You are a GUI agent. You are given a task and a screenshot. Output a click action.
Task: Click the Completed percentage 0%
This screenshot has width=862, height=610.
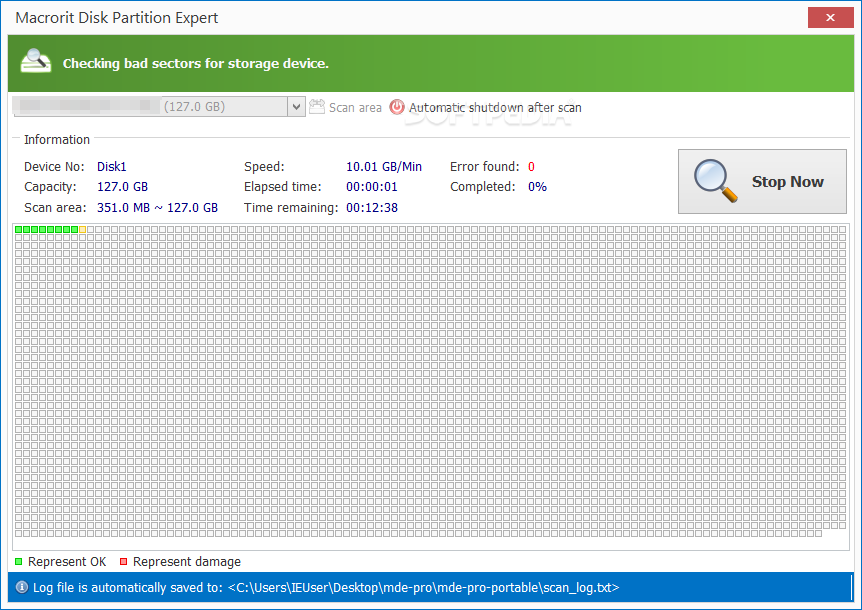click(x=537, y=187)
